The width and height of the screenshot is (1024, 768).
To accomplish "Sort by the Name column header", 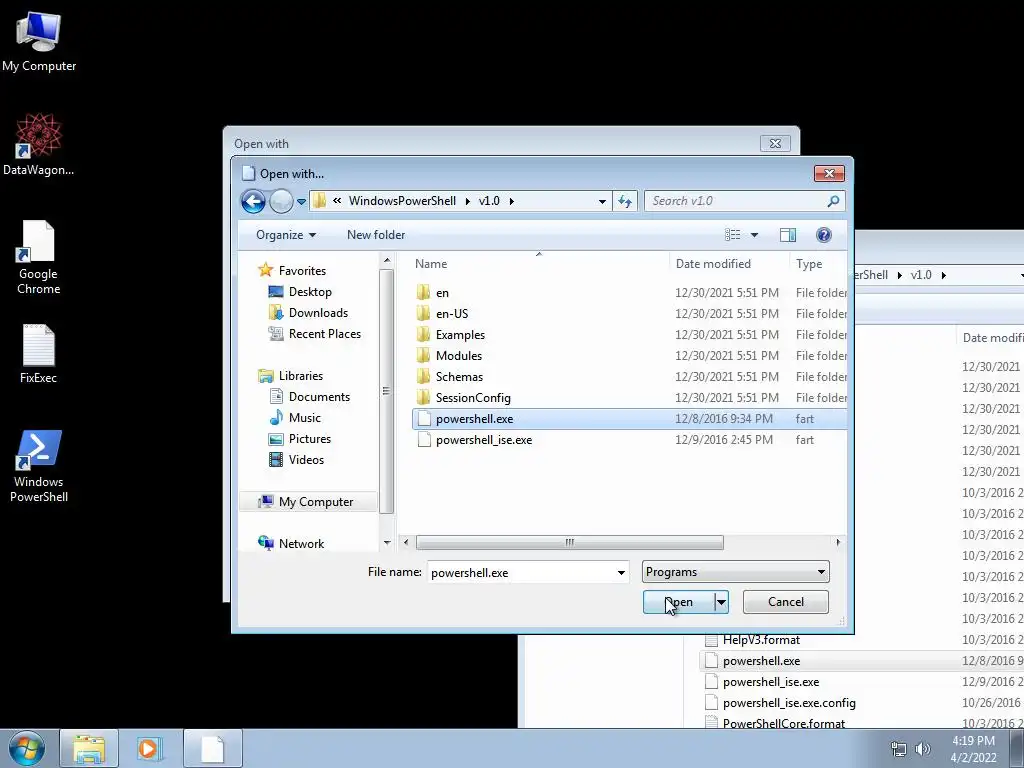I will point(539,264).
